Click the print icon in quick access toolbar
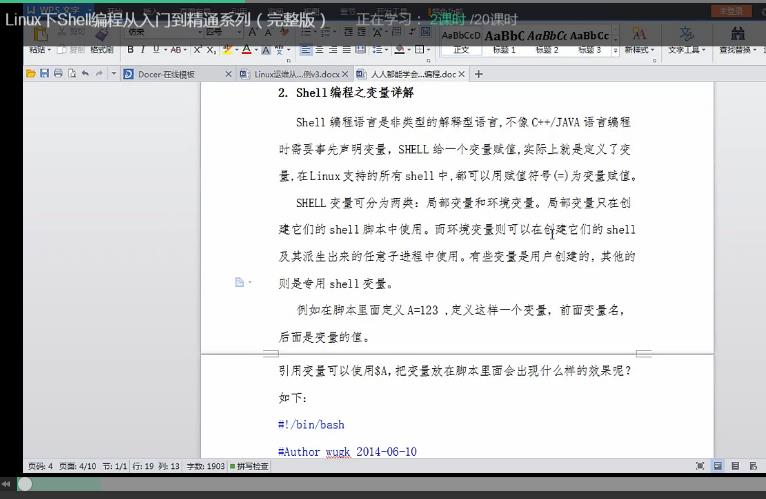This screenshot has width=766, height=499. pos(58,74)
